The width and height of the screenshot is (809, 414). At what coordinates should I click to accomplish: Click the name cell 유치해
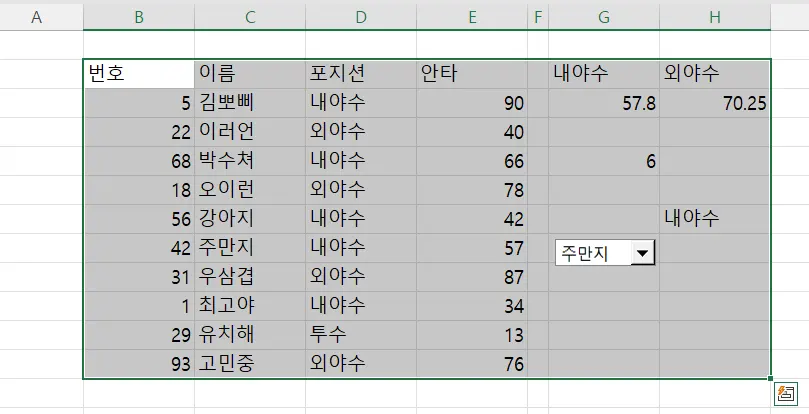[250, 335]
